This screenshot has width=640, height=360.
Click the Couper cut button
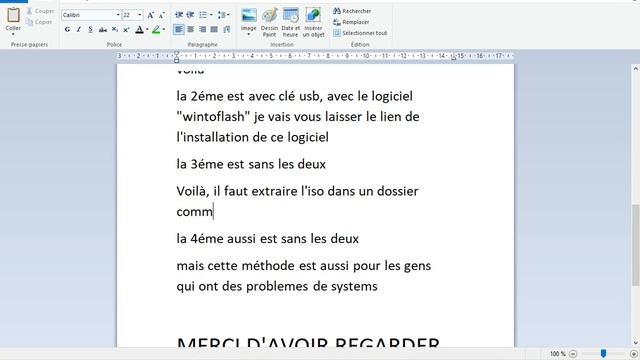point(40,11)
